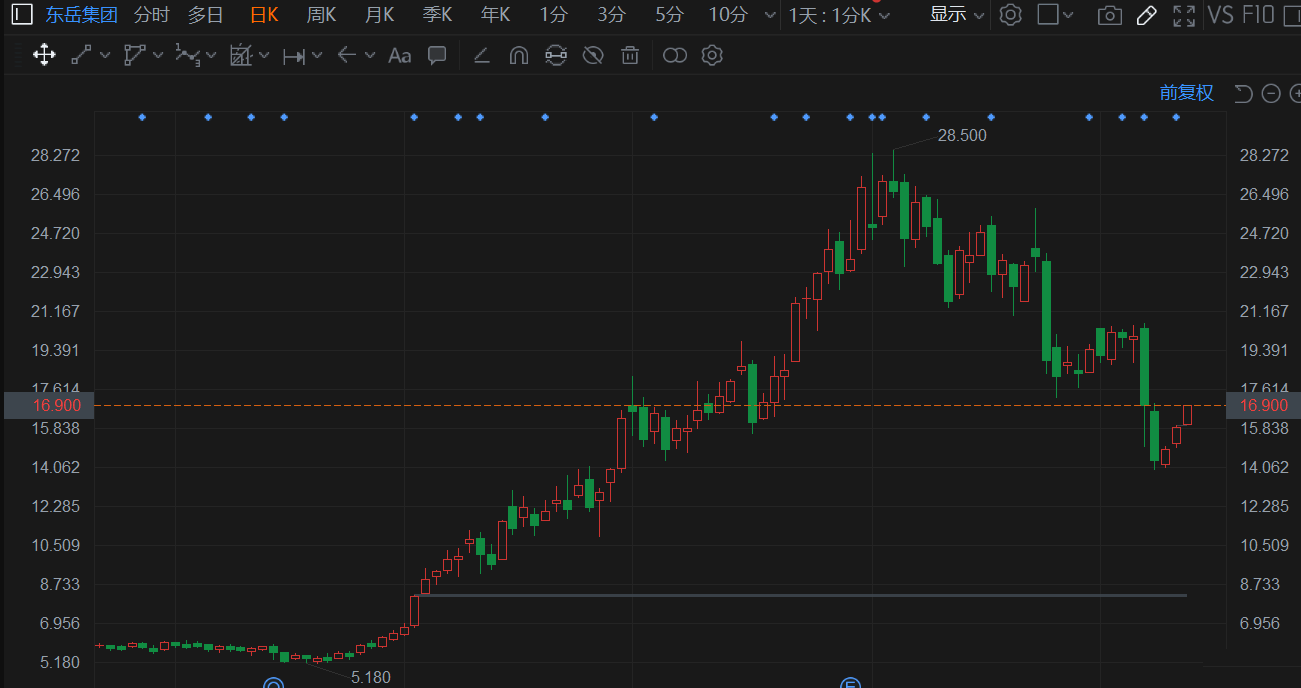Image resolution: width=1301 pixels, height=688 pixels.
Task: Open the 显示 display dropdown
Action: (956, 15)
